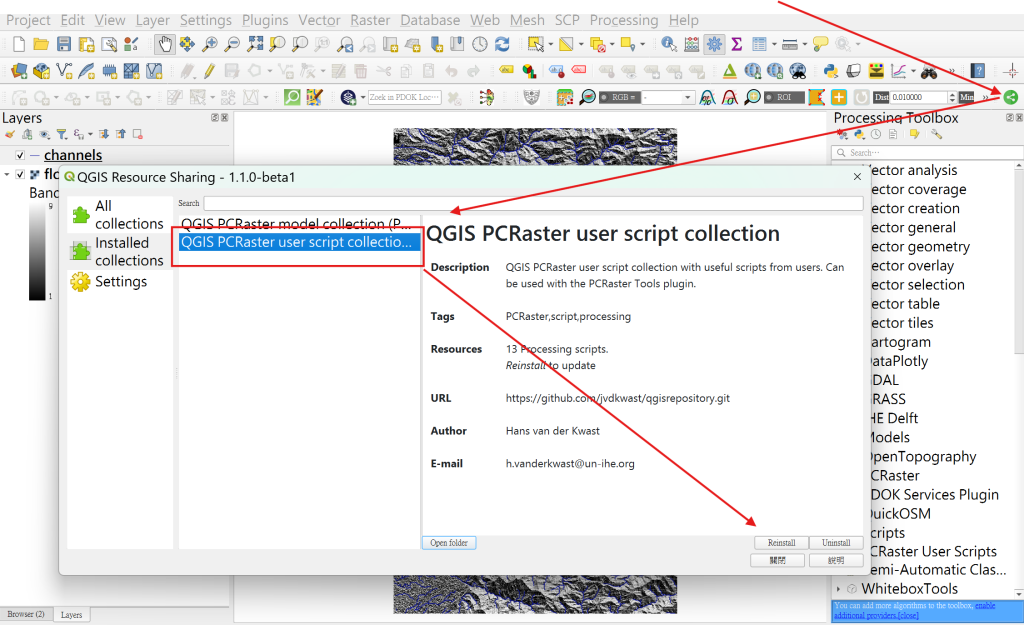This screenshot has height=625, width=1024.
Task: Select Installed collections in Resource Sharing sidebar
Action: pos(120,251)
